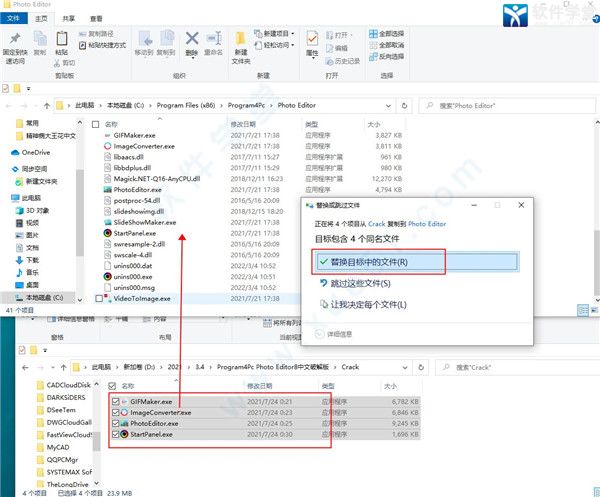Click the Paste shortcut icon
Viewport: 600px width, 497px height.
pyautogui.click(x=82, y=45)
